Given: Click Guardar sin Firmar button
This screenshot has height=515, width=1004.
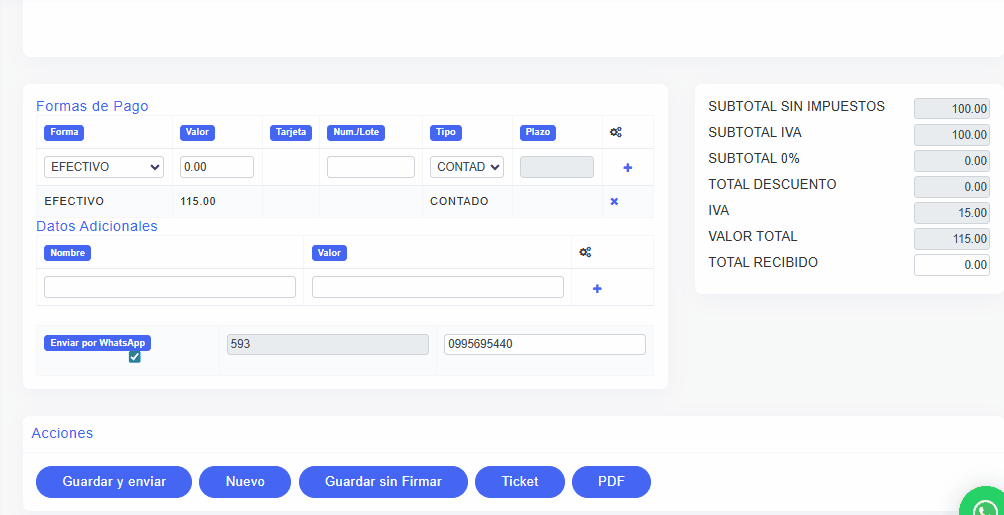Looking at the screenshot, I should point(383,482).
